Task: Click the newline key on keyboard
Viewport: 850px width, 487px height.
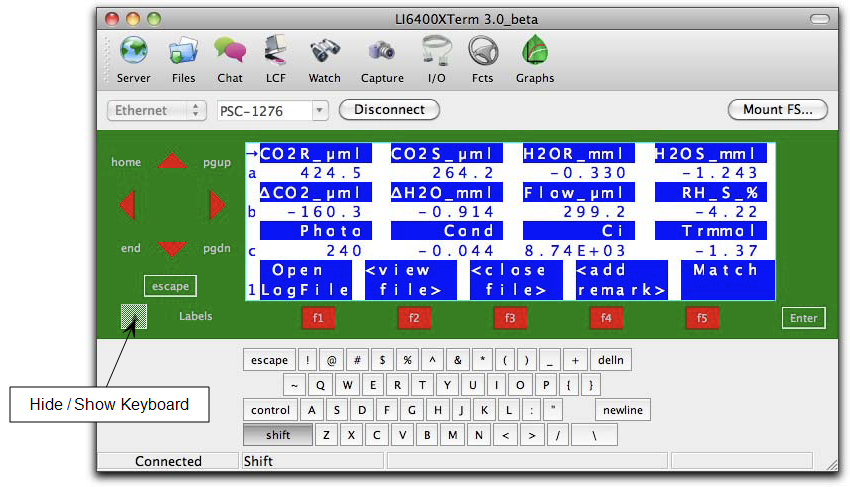Action: tap(623, 410)
